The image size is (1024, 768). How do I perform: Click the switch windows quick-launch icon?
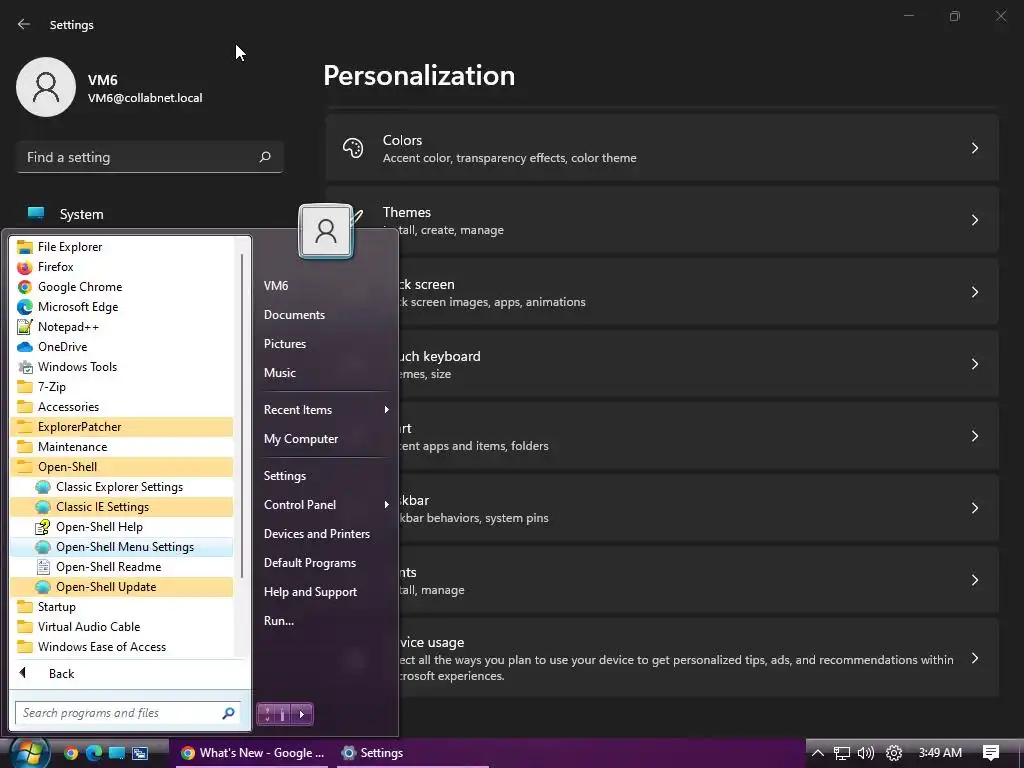(140, 753)
